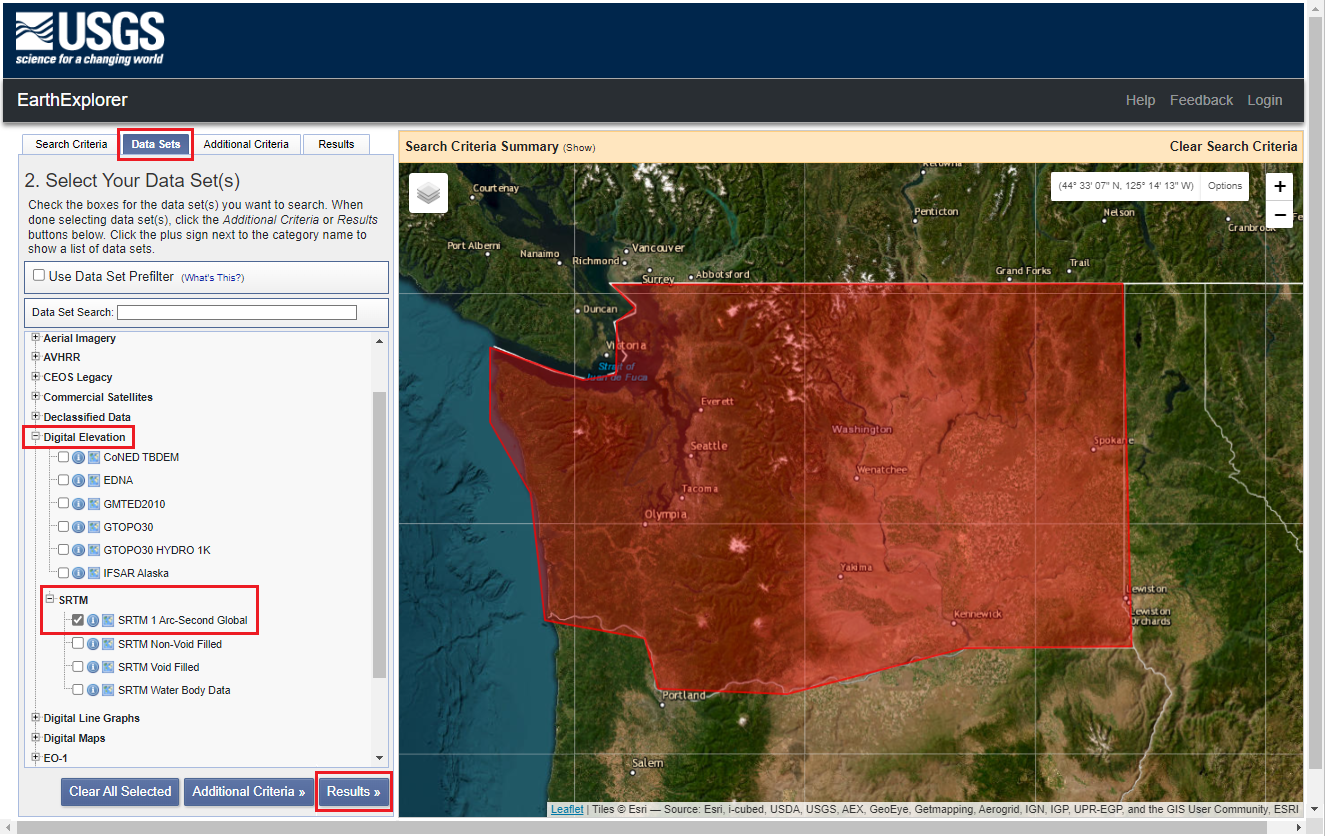Screen dimensions: 1325x836
Task: Show coverage icon for SRTM 1 Arc-Second Global
Action: (x=108, y=620)
